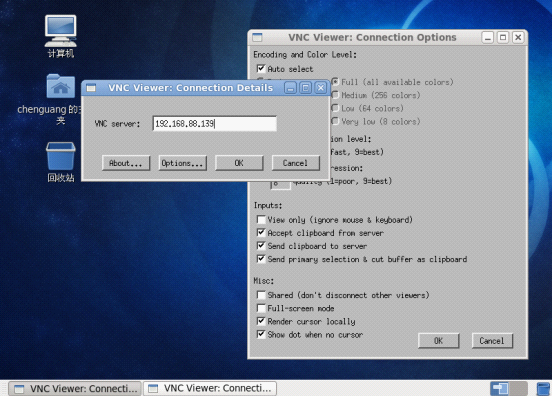Viewport: 553px width, 397px height.
Task: Click the Connection Options title bar
Action: (372, 37)
